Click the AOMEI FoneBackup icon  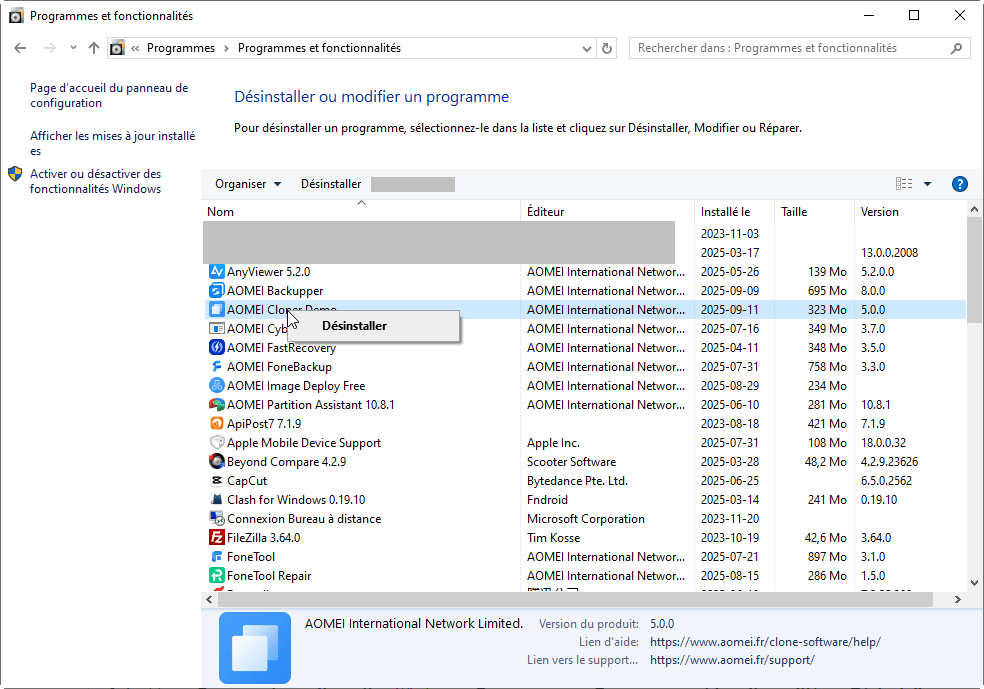point(217,366)
